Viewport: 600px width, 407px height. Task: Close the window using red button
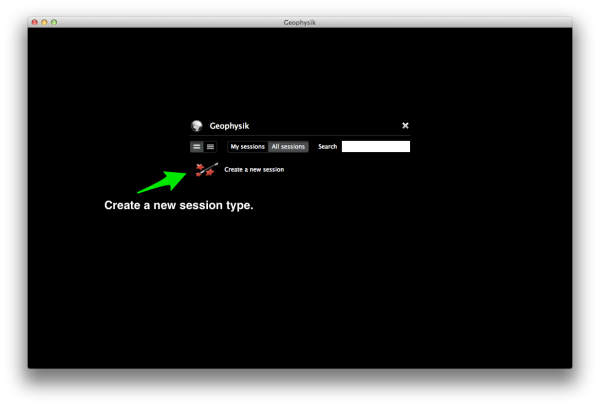click(35, 21)
